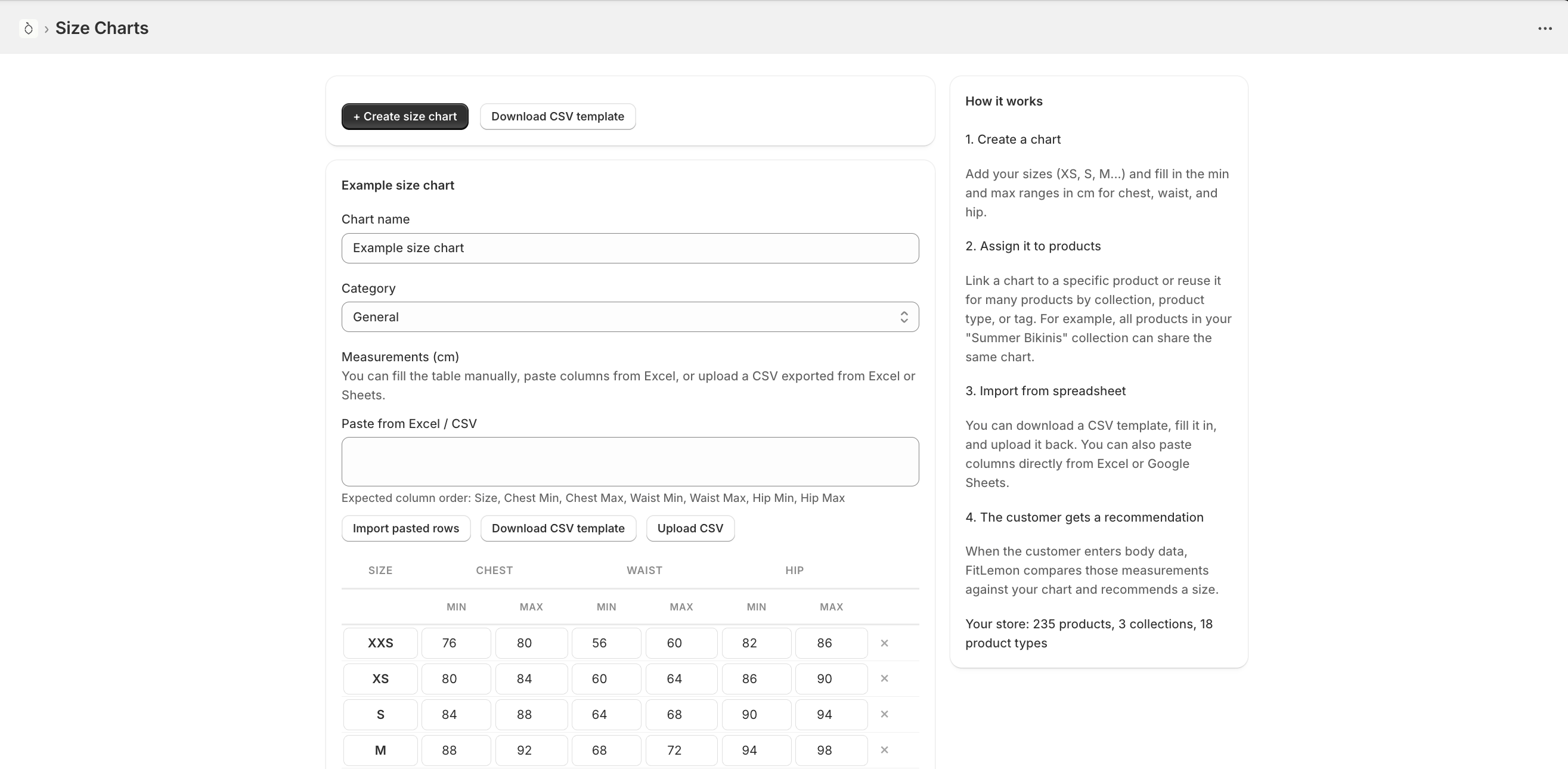
Task: Click the '2. Assign it to products' heading
Action: pos(1033,246)
